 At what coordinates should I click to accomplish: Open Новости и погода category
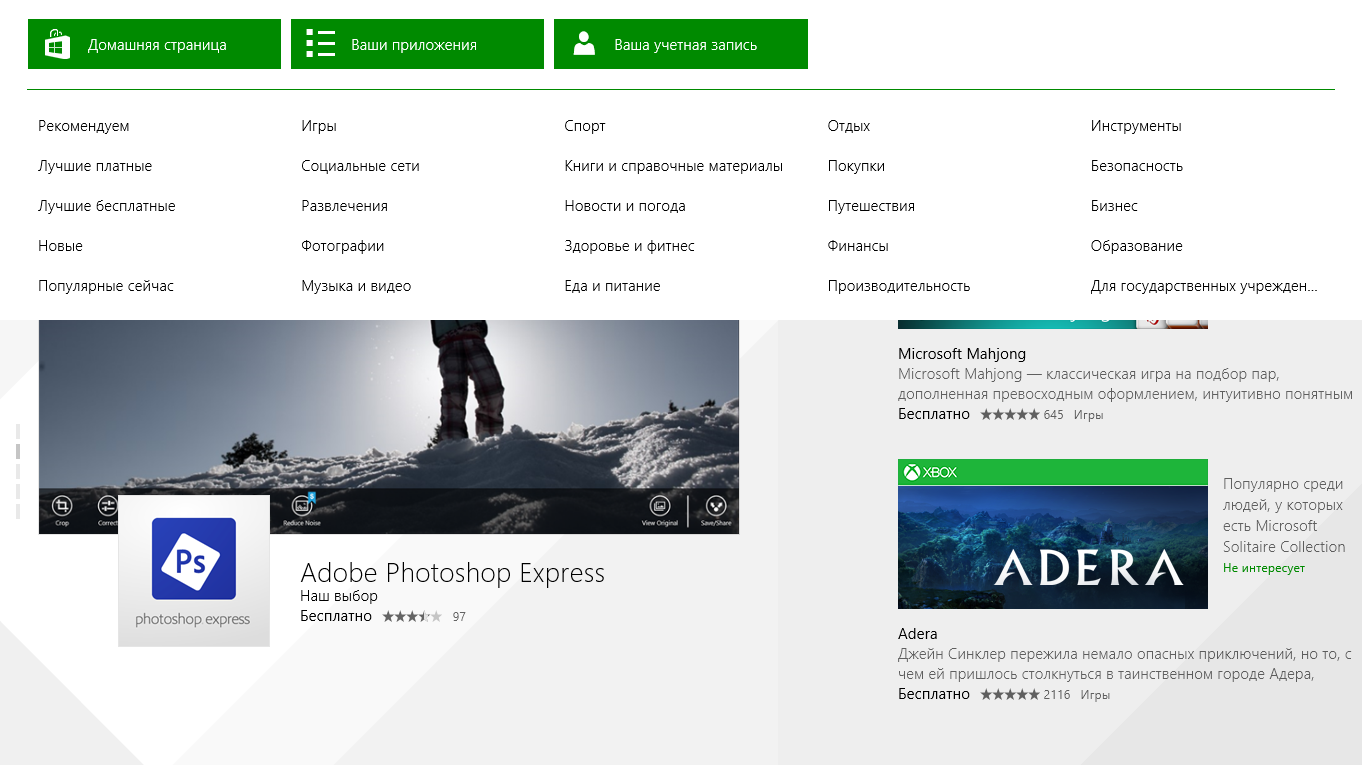625,206
